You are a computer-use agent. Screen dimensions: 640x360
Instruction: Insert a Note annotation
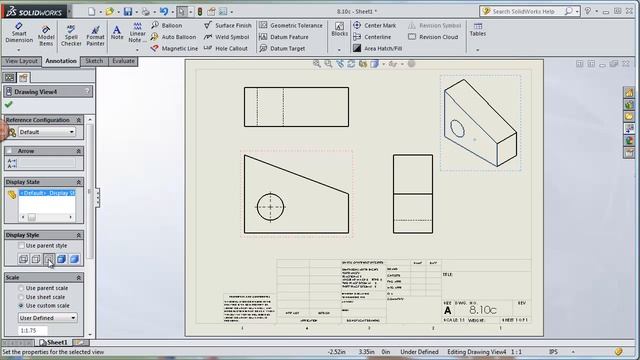[x=117, y=33]
